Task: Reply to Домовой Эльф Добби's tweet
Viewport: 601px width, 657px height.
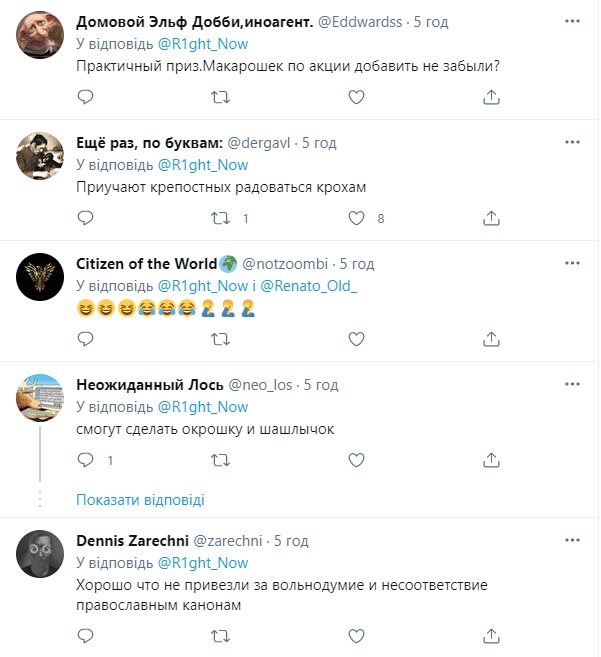Action: coord(86,96)
